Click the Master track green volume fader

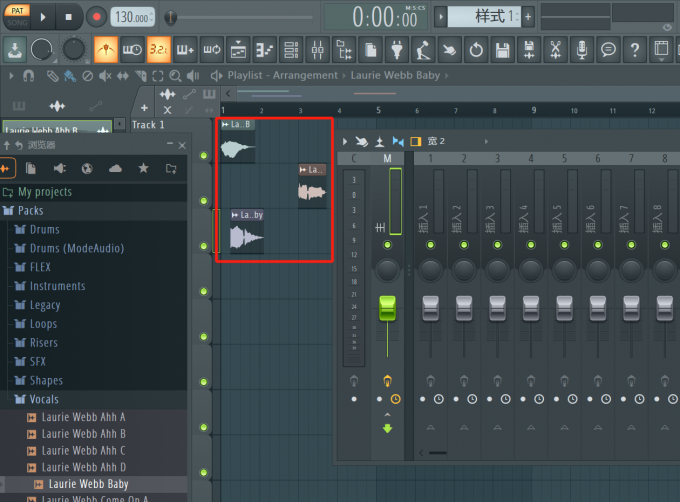(387, 308)
